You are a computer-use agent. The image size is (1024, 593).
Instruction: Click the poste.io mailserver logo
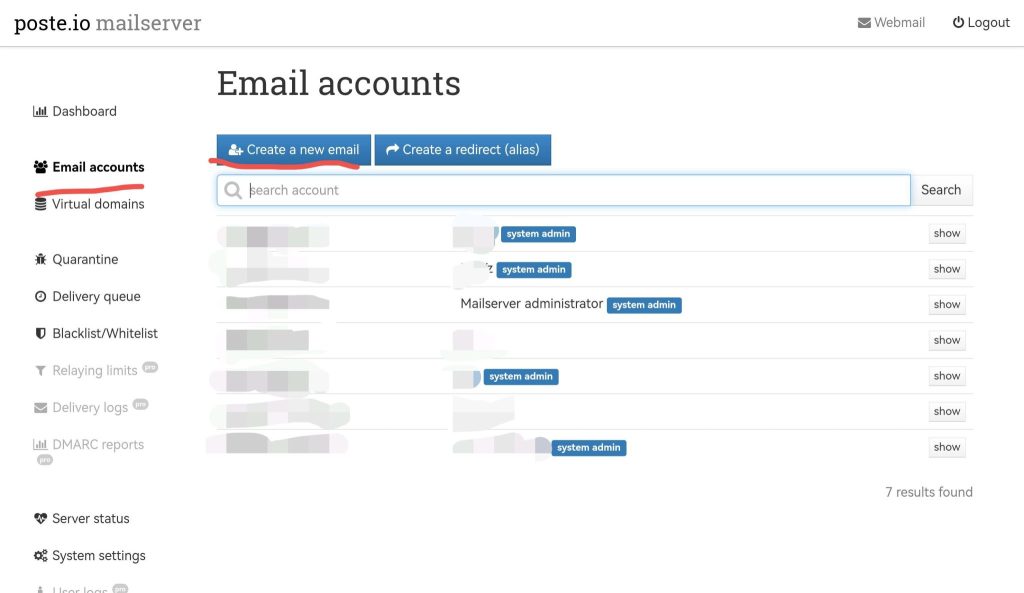pyautogui.click(x=108, y=23)
